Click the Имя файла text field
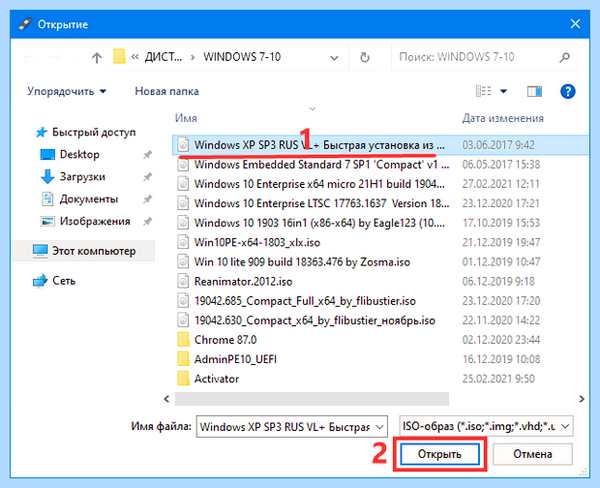This screenshot has height=488, width=600. click(285, 427)
